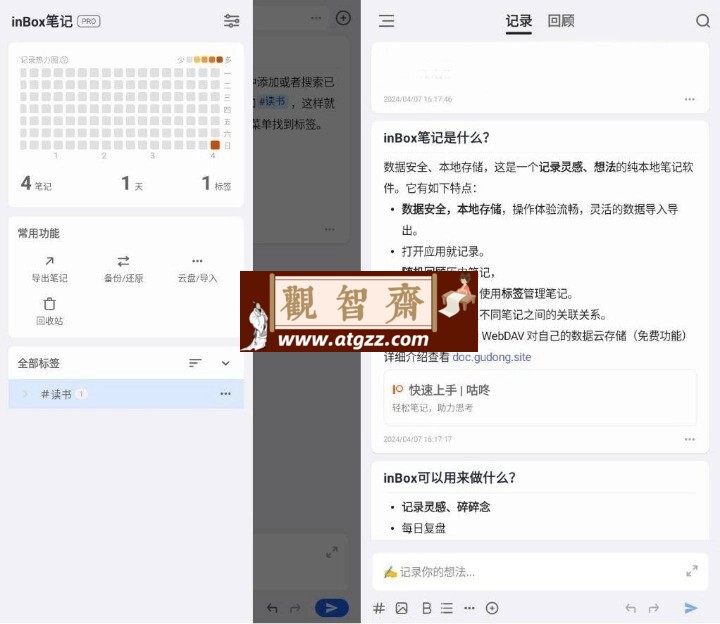
Task: Click the inBox可以用来做什么? note title
Action: point(449,478)
